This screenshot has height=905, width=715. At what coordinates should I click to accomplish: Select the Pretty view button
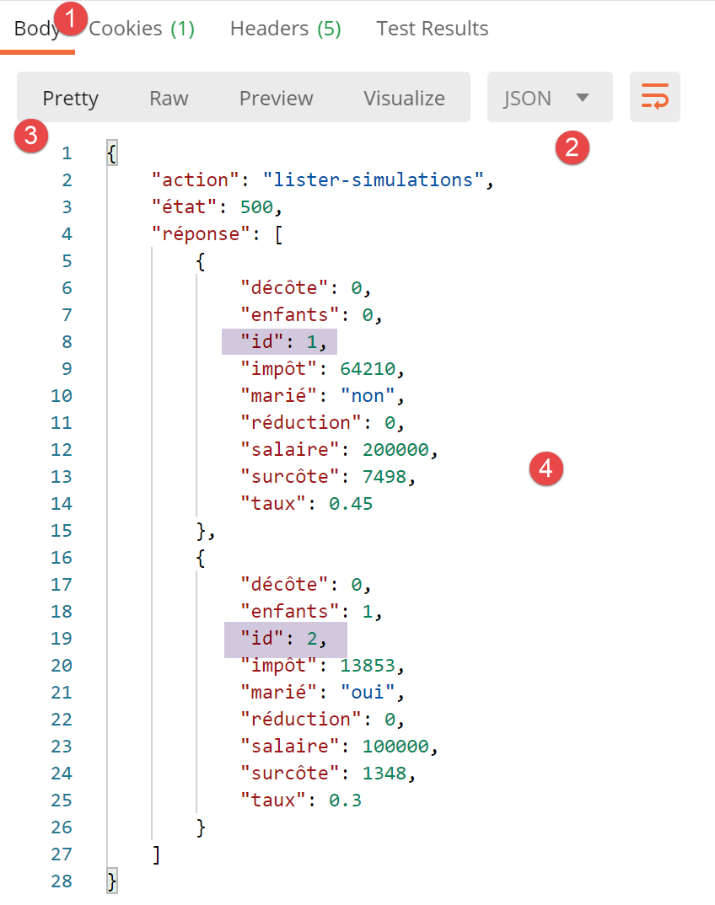tap(70, 98)
